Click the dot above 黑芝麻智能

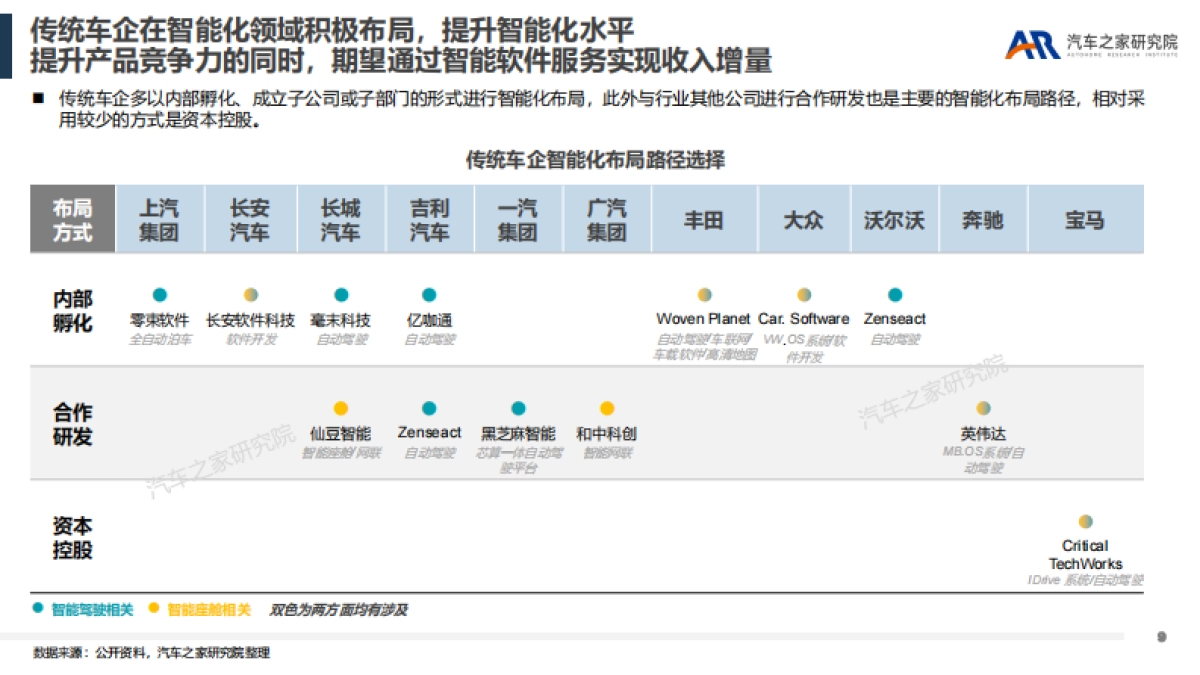517,408
